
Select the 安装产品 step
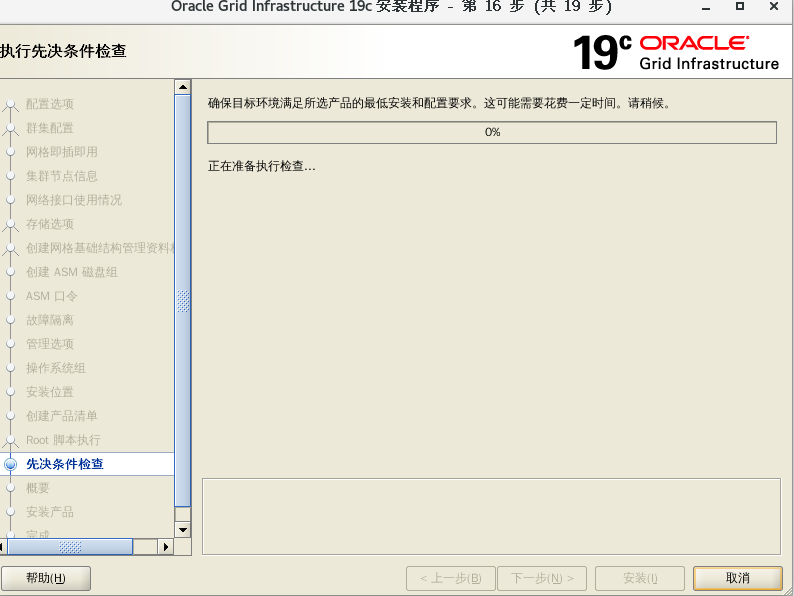tap(50, 512)
